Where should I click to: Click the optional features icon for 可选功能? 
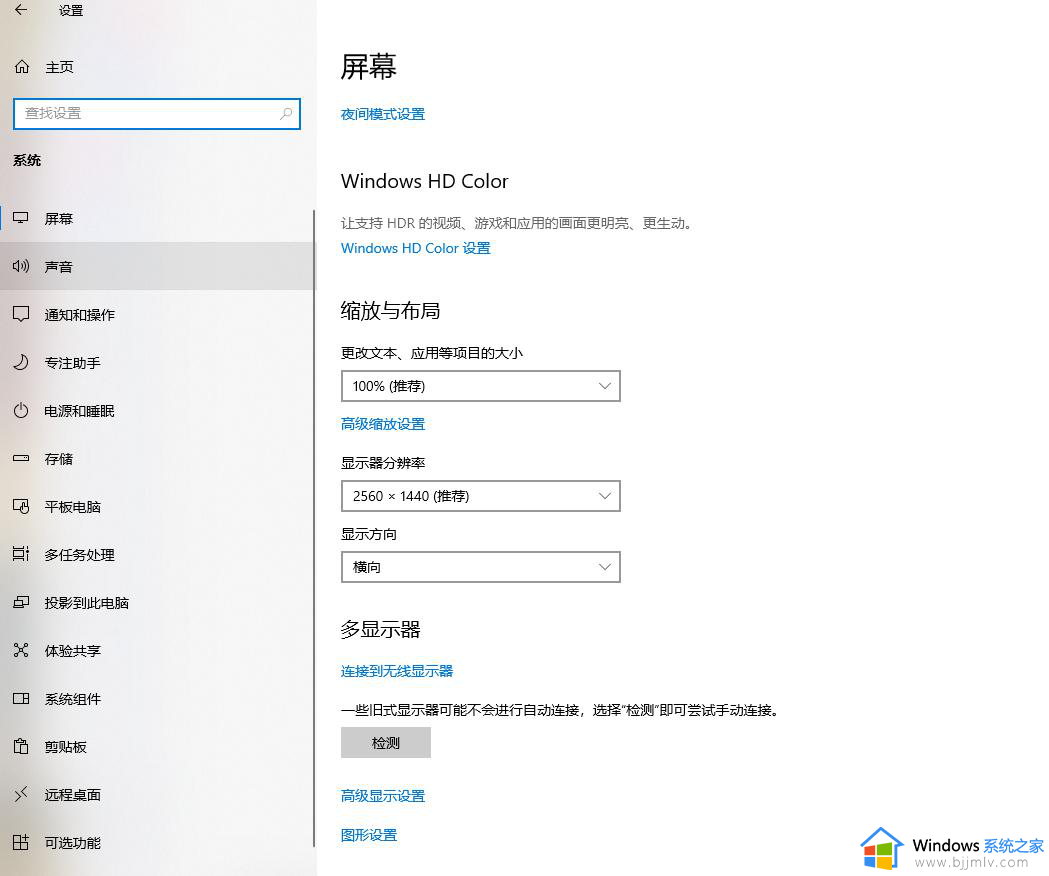pyautogui.click(x=21, y=843)
